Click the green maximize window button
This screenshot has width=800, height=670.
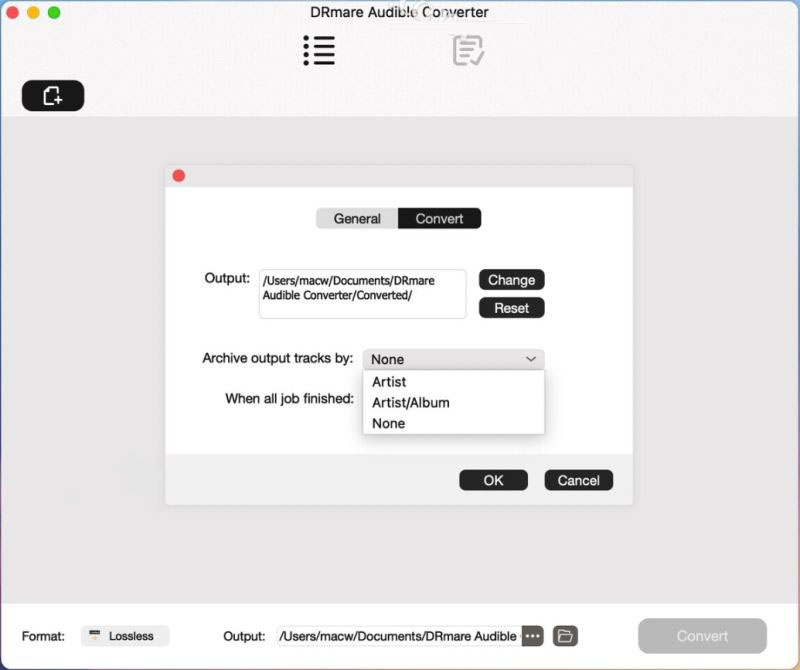[x=54, y=13]
